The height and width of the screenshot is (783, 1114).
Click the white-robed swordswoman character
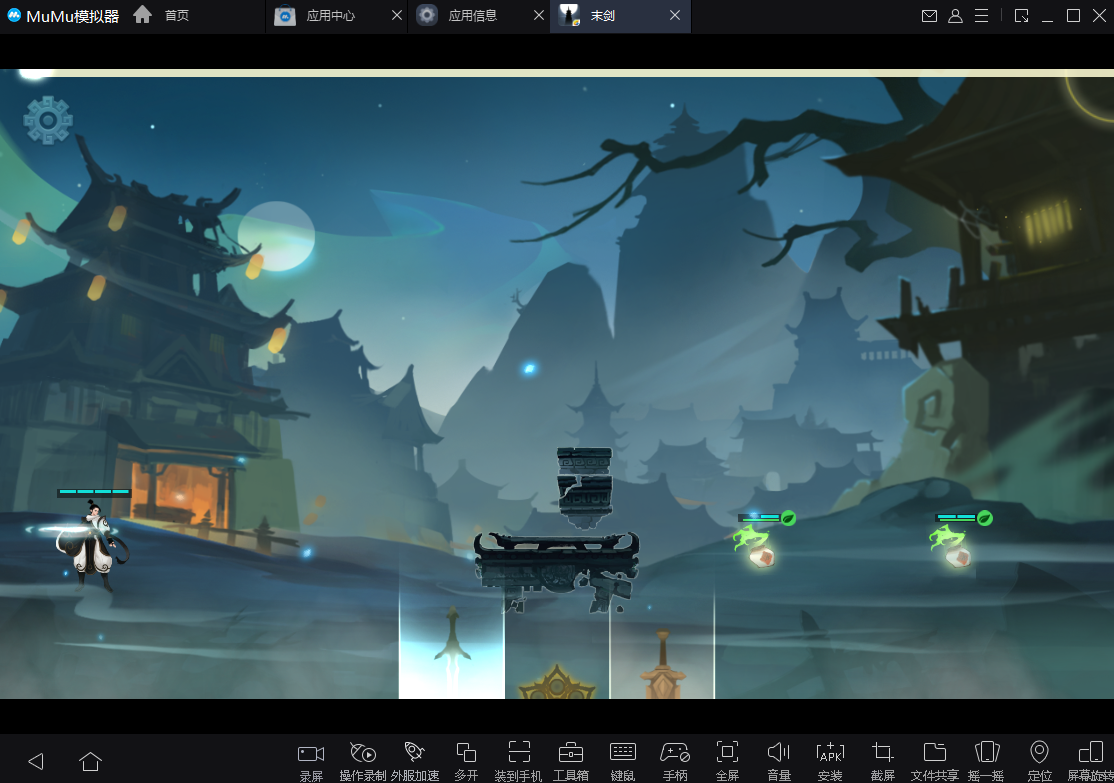pos(91,545)
